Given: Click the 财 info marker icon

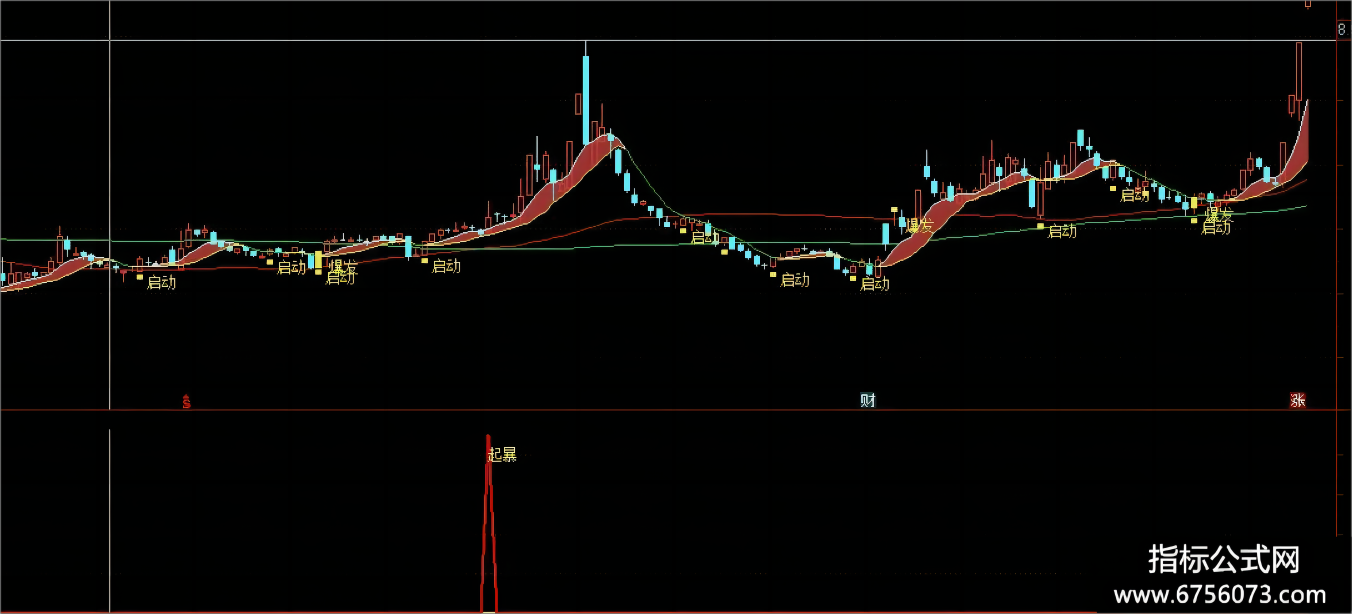Looking at the screenshot, I should [x=868, y=401].
